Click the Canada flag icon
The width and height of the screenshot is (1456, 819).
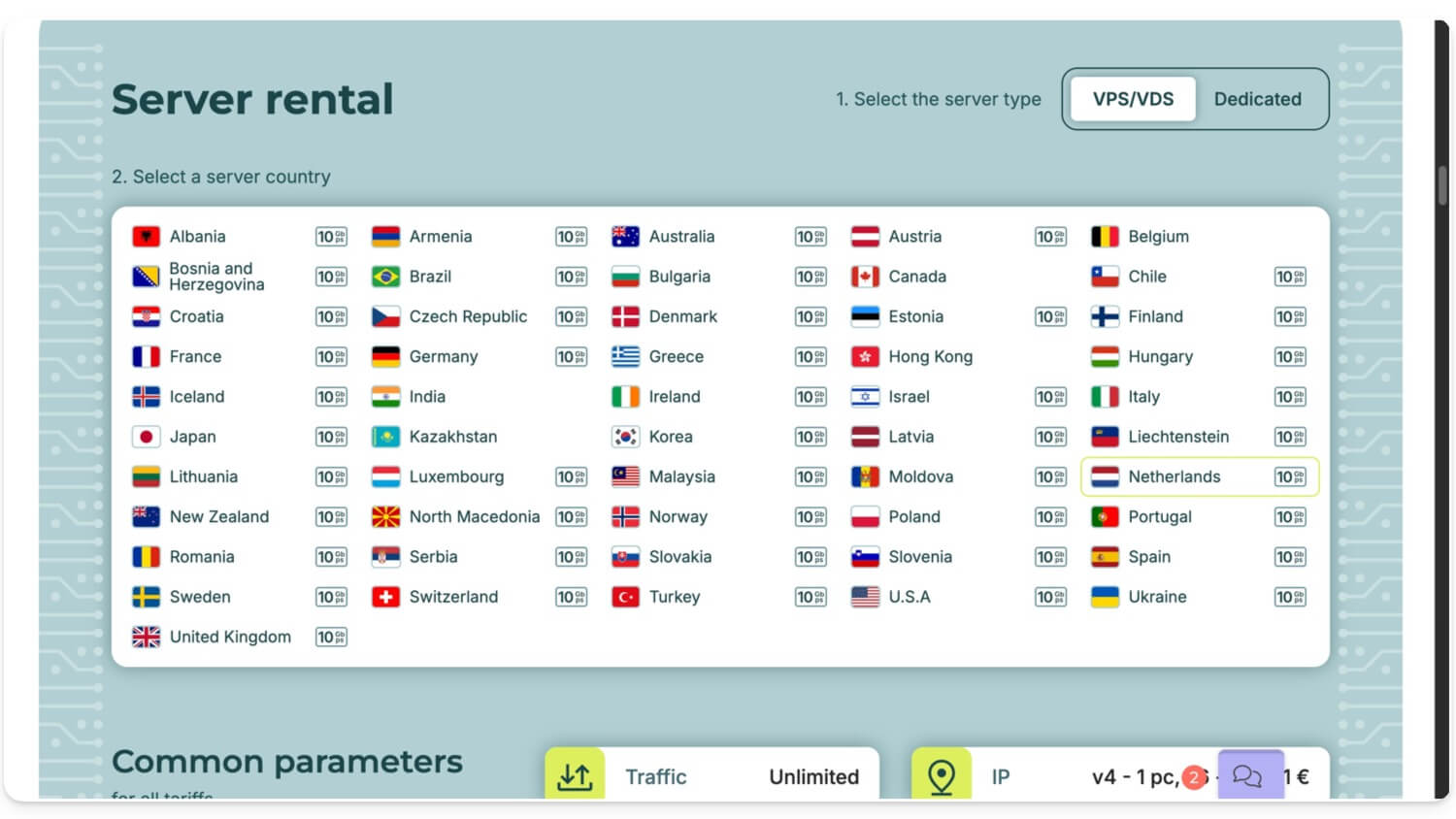pos(865,277)
